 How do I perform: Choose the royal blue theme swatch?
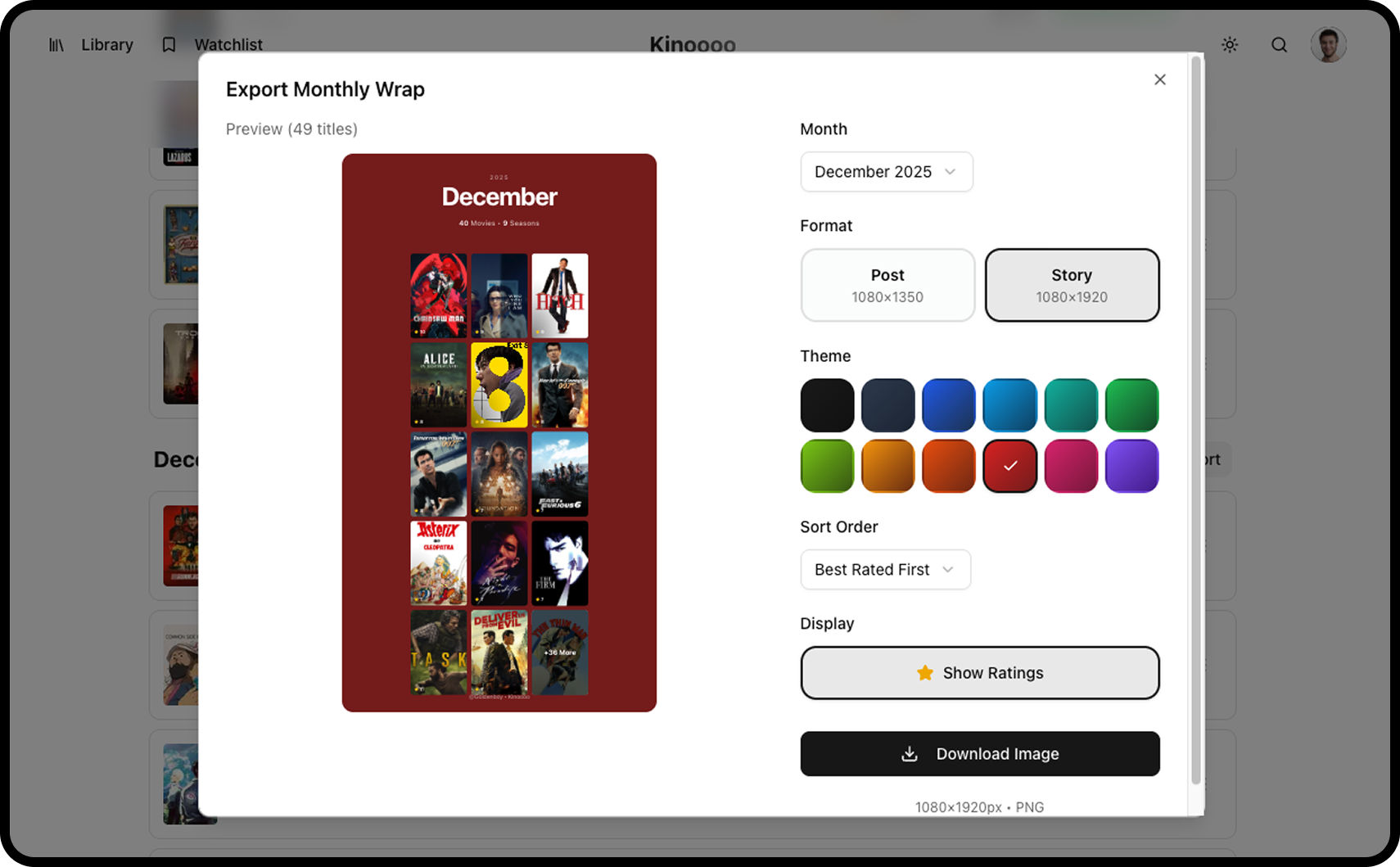coord(949,405)
